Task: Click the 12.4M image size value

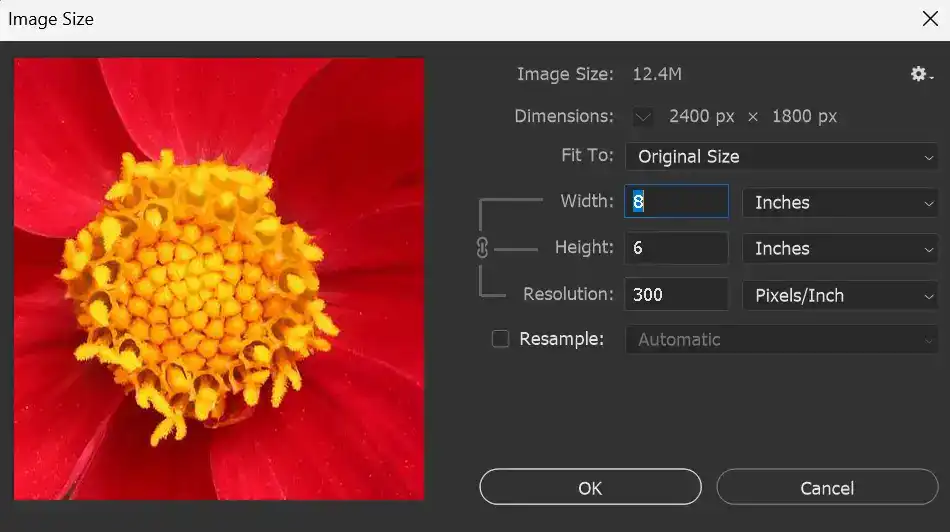Action: point(657,74)
